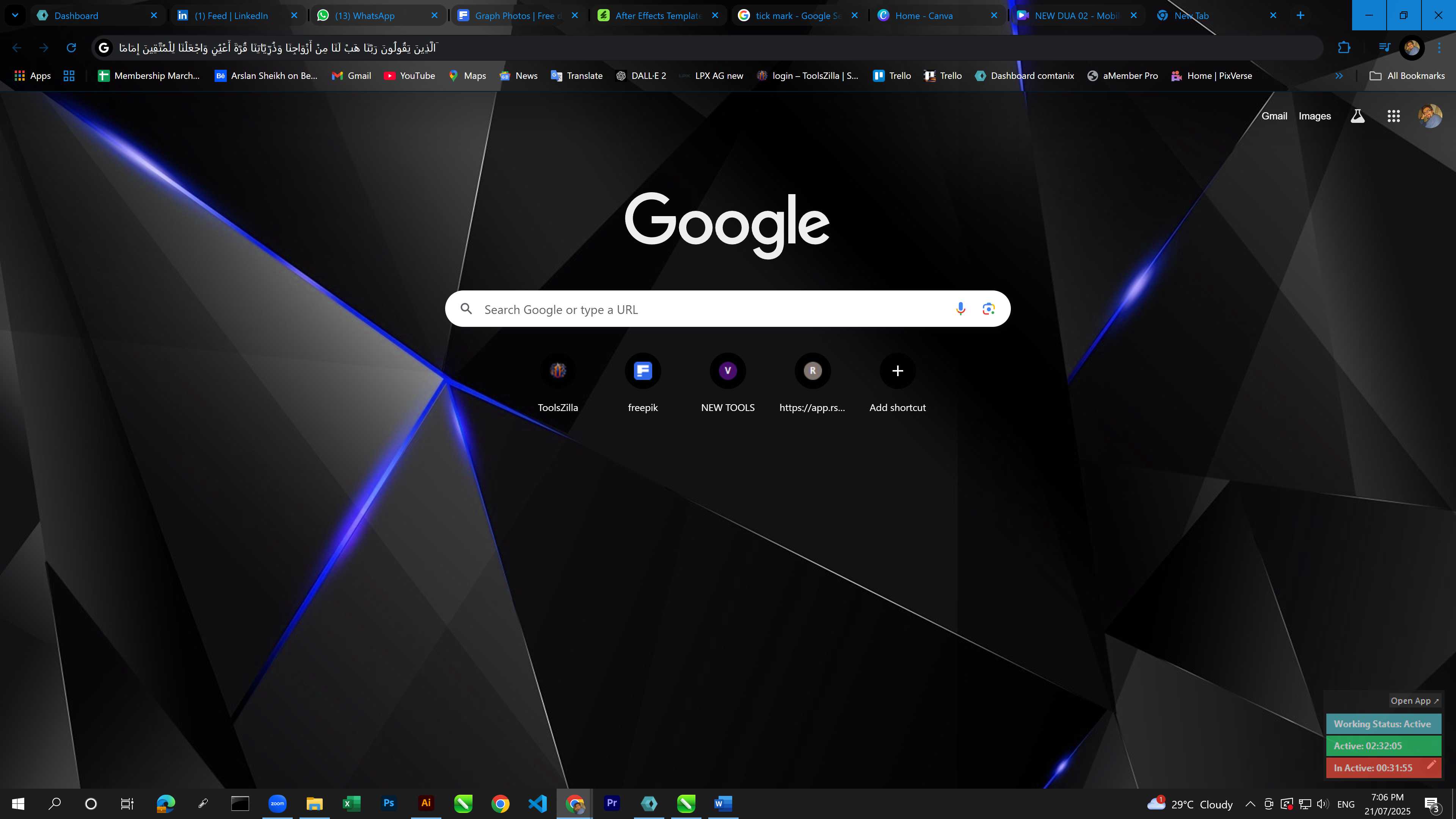Open Excel from the taskbar
The height and width of the screenshot is (819, 1456).
click(x=351, y=803)
